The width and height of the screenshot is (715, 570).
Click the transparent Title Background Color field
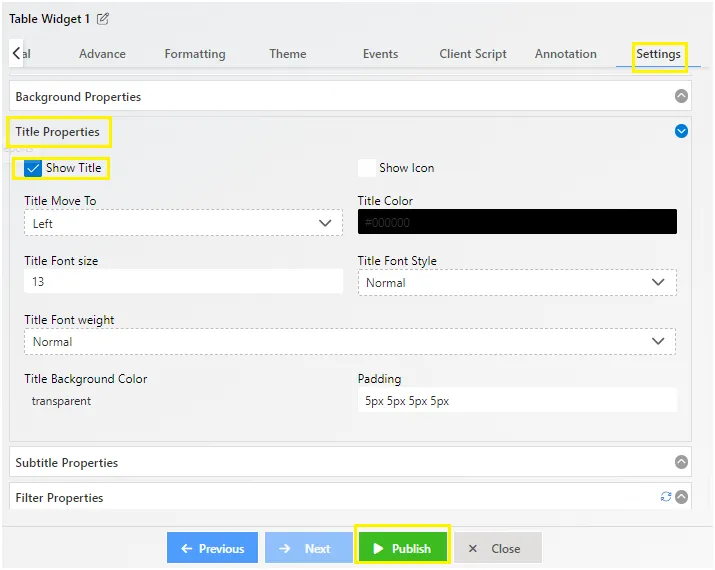[183, 401]
